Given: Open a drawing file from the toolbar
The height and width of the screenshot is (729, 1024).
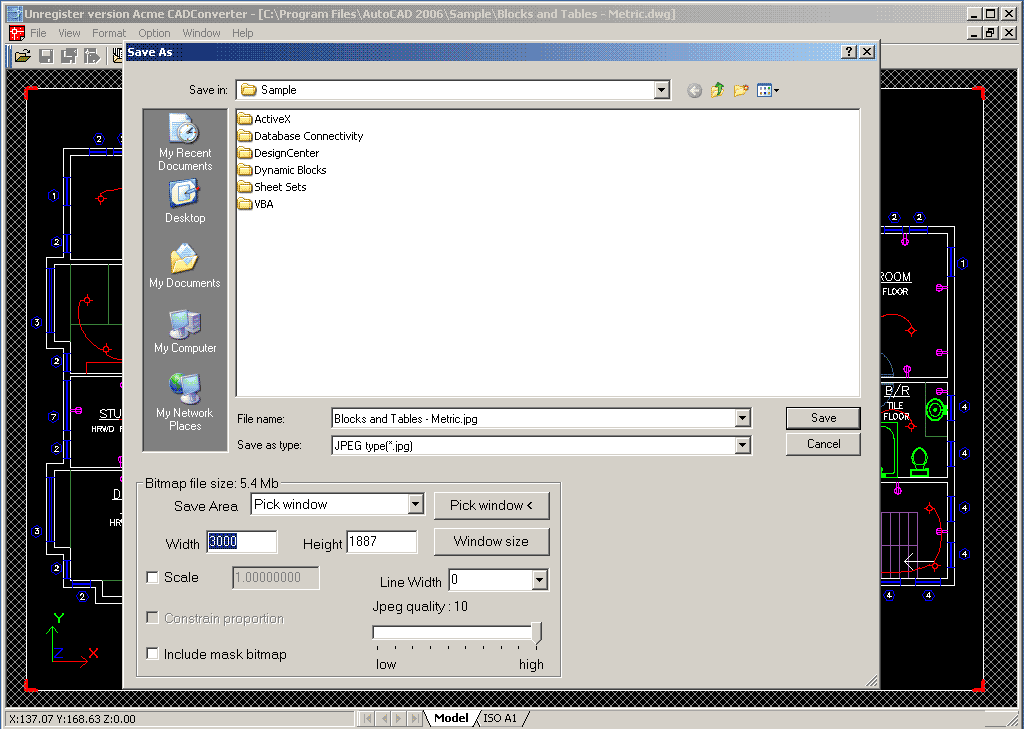Looking at the screenshot, I should point(22,55).
